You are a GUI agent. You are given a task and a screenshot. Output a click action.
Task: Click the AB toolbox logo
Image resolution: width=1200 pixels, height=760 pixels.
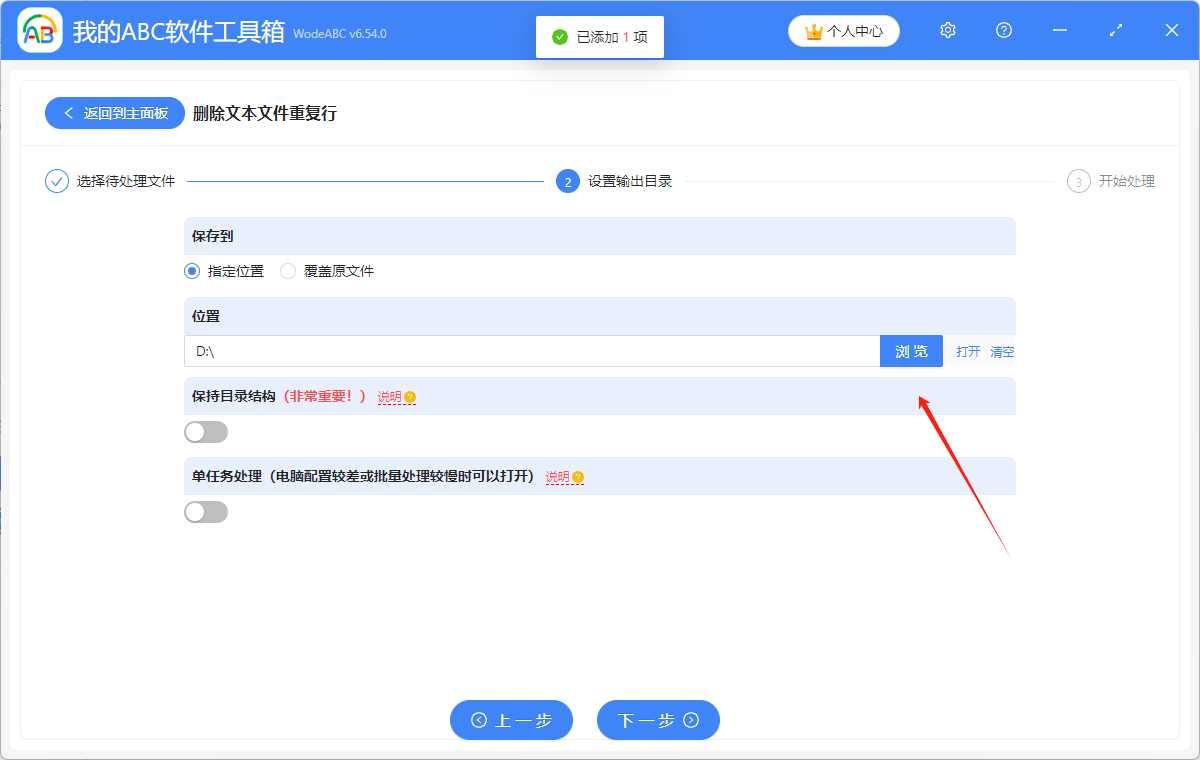click(40, 30)
